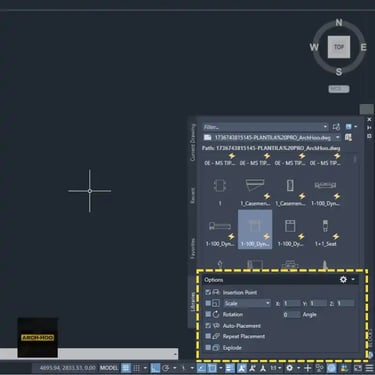Viewport: 375px width, 375px height.
Task: Close the Blocks palette
Action: click(x=369, y=119)
